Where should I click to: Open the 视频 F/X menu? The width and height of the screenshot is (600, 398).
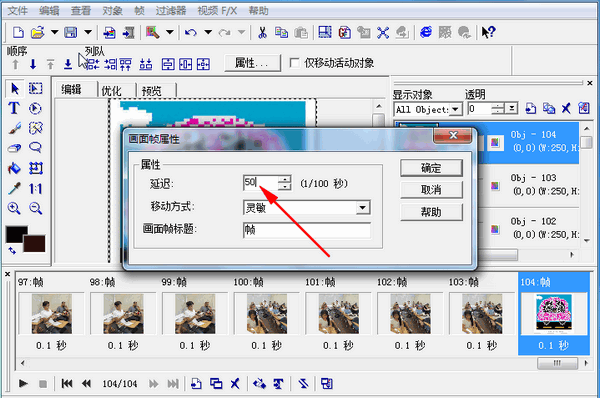(x=217, y=11)
